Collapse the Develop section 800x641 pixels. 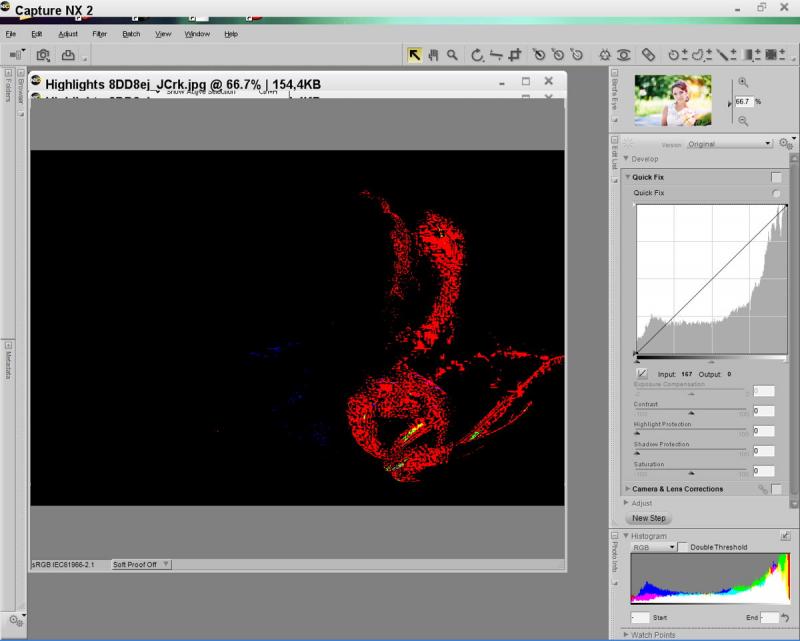[626, 159]
